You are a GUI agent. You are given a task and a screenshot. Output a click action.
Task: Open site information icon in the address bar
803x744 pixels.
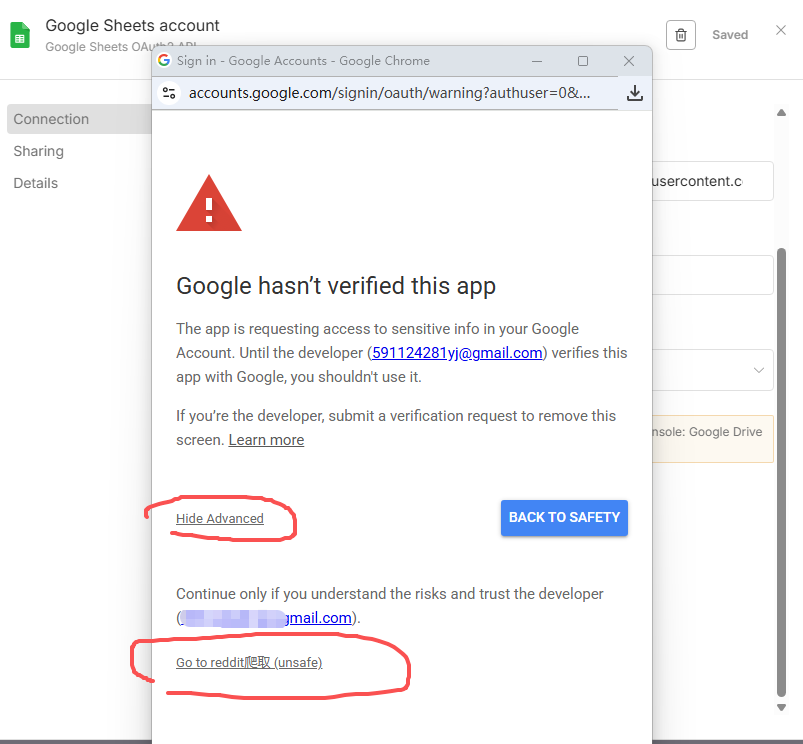click(x=169, y=93)
